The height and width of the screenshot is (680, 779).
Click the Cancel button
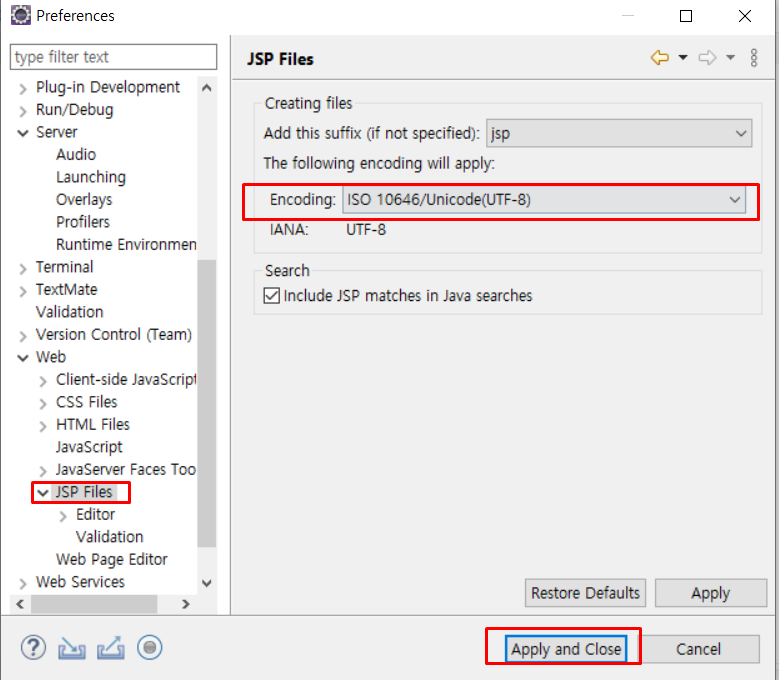coord(698,649)
